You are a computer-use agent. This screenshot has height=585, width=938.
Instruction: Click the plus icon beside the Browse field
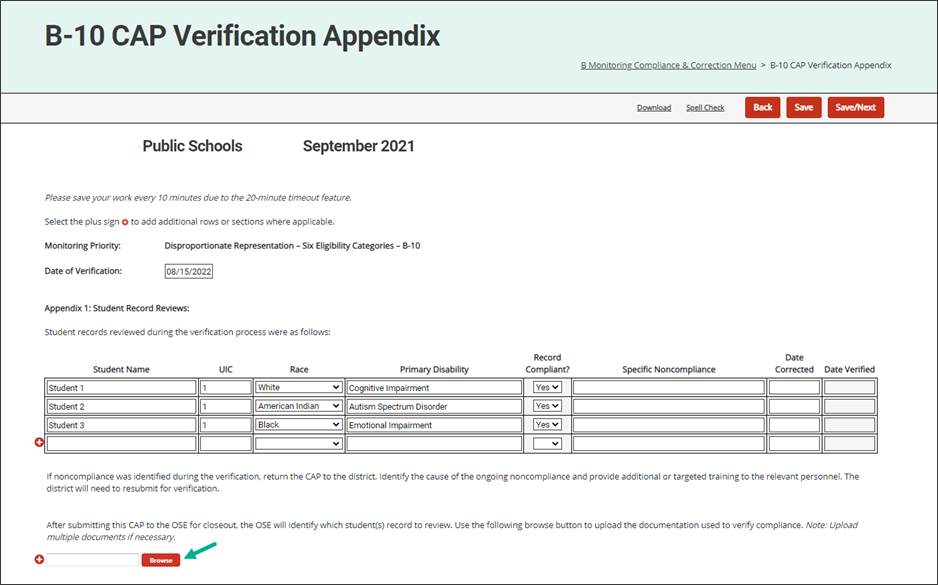point(39,559)
